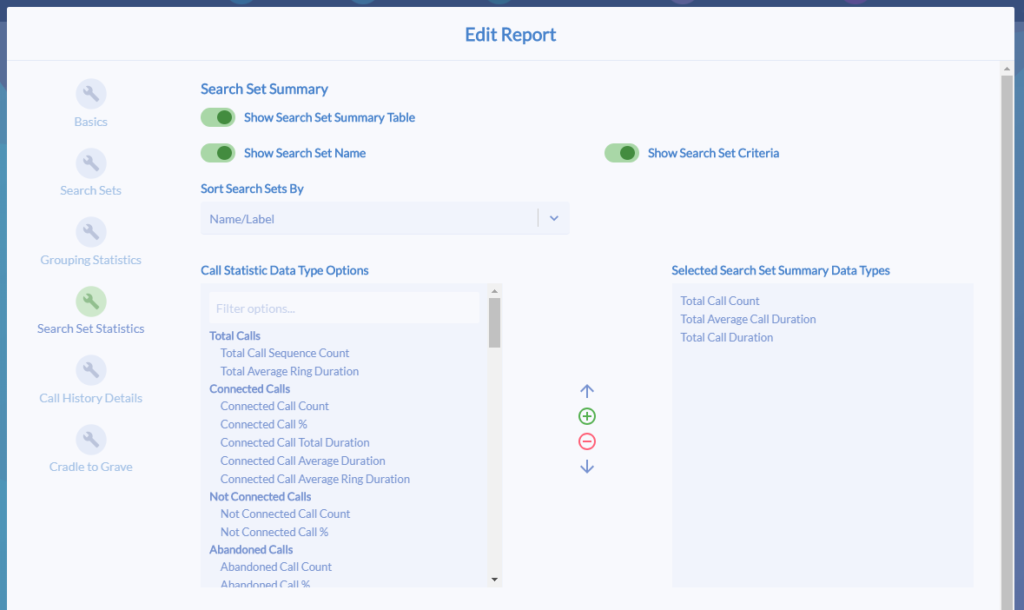This screenshot has height=610, width=1024.
Task: Click the Call History Details wrench icon
Action: tap(91, 370)
